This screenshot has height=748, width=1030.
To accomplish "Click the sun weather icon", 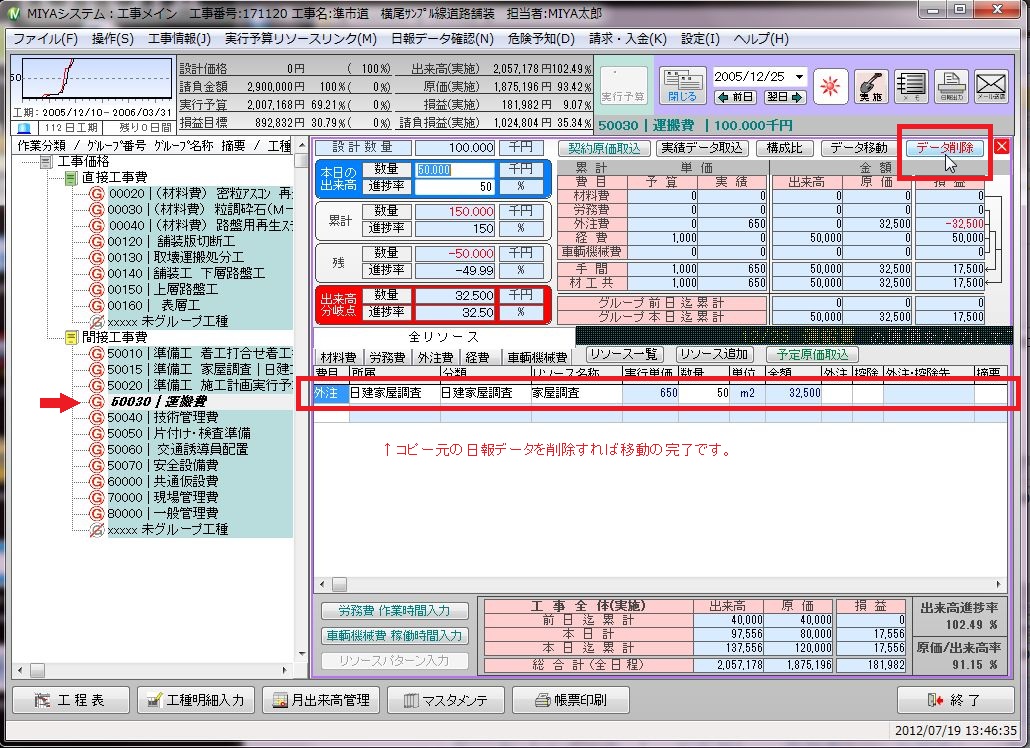I will [x=830, y=86].
